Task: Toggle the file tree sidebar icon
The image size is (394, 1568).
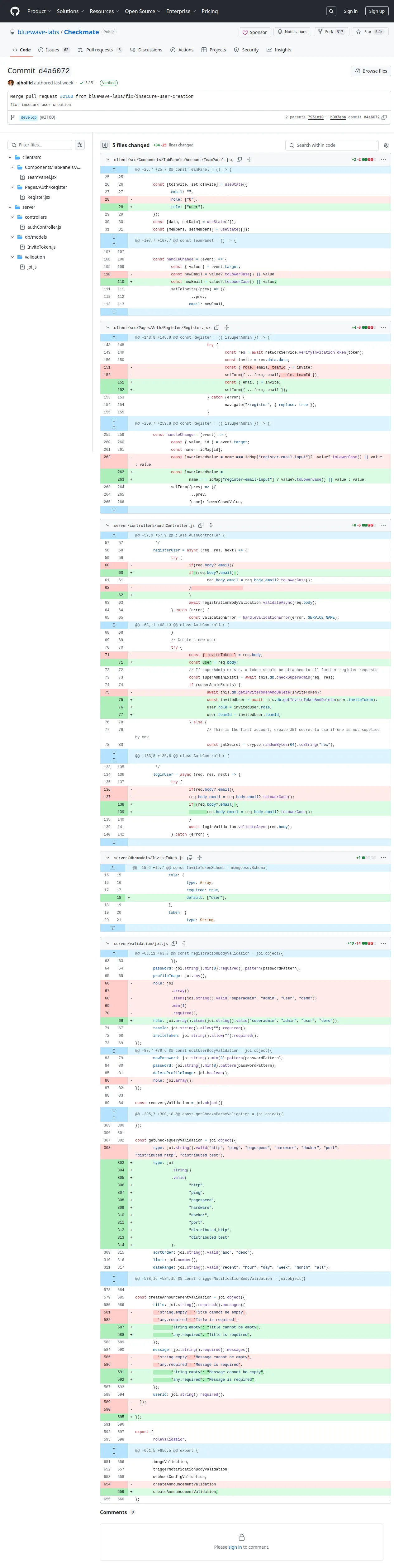Action: click(105, 145)
